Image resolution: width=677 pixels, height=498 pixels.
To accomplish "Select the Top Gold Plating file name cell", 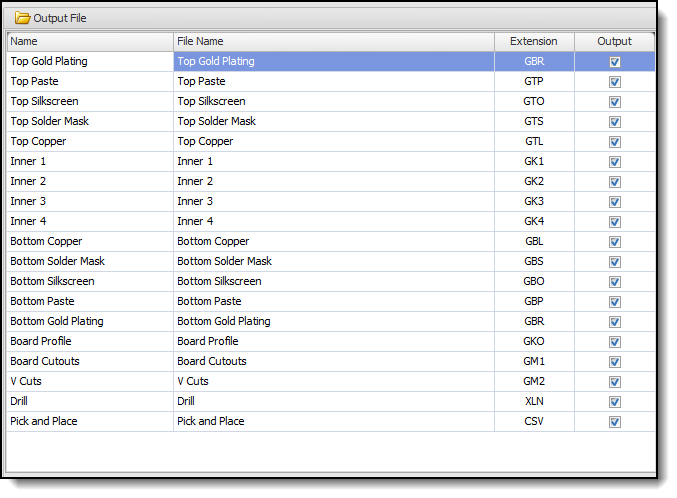I will 334,61.
